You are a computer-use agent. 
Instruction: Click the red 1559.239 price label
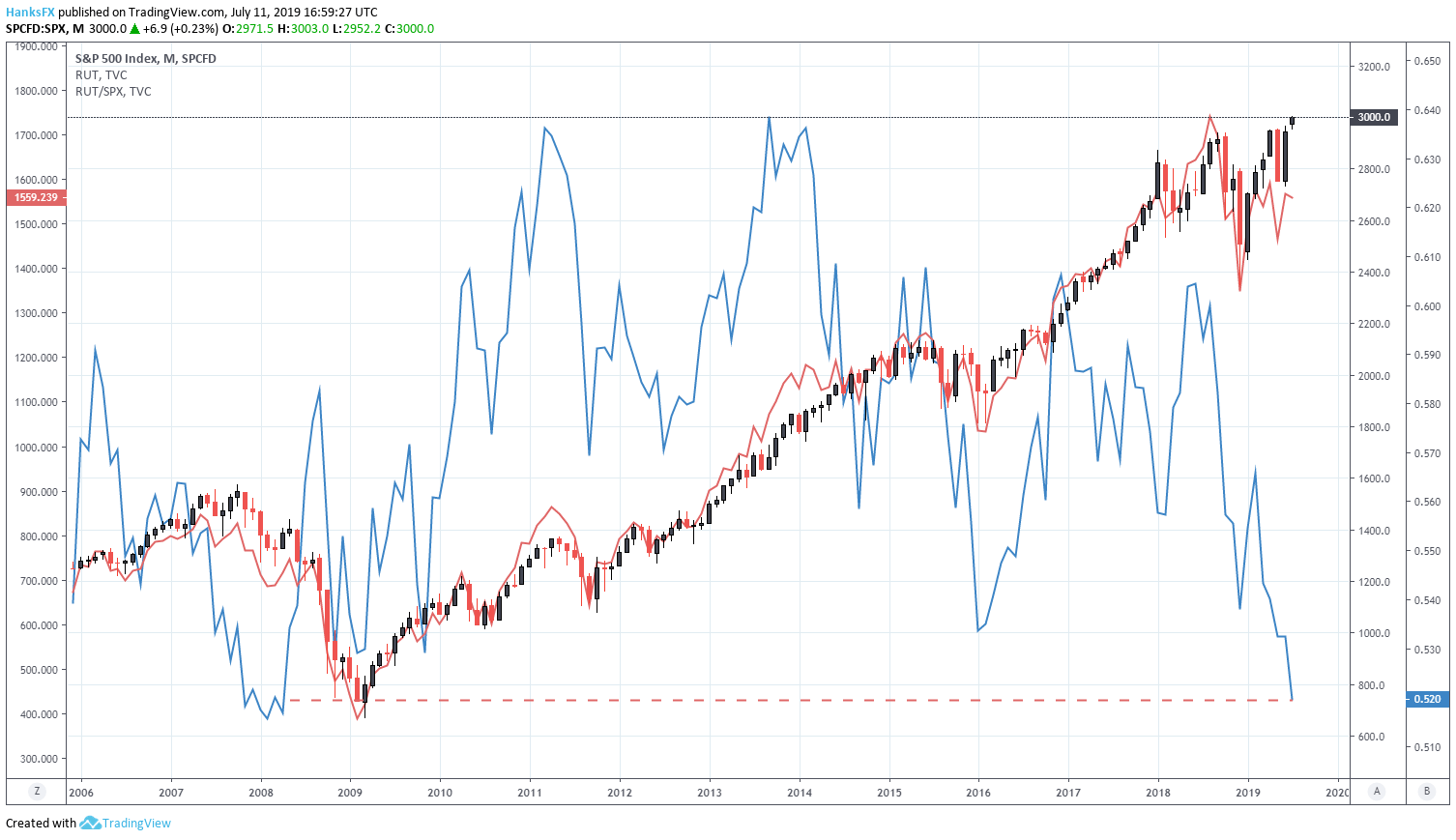pyautogui.click(x=36, y=197)
